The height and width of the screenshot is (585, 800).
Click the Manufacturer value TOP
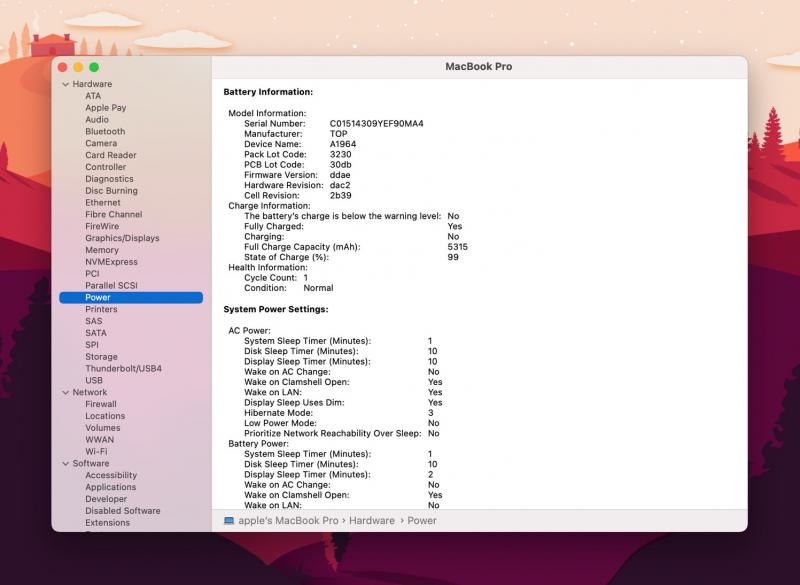(x=338, y=134)
